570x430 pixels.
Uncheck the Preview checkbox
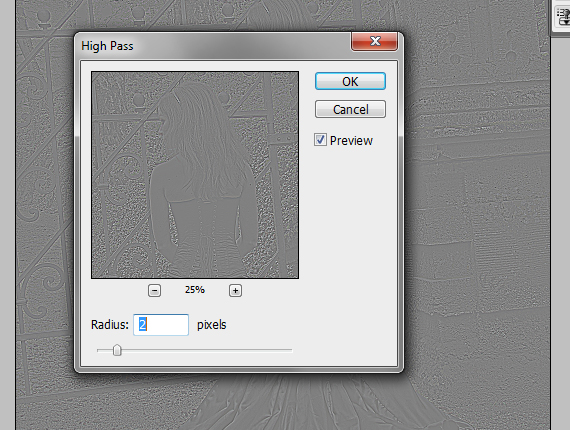(x=320, y=140)
